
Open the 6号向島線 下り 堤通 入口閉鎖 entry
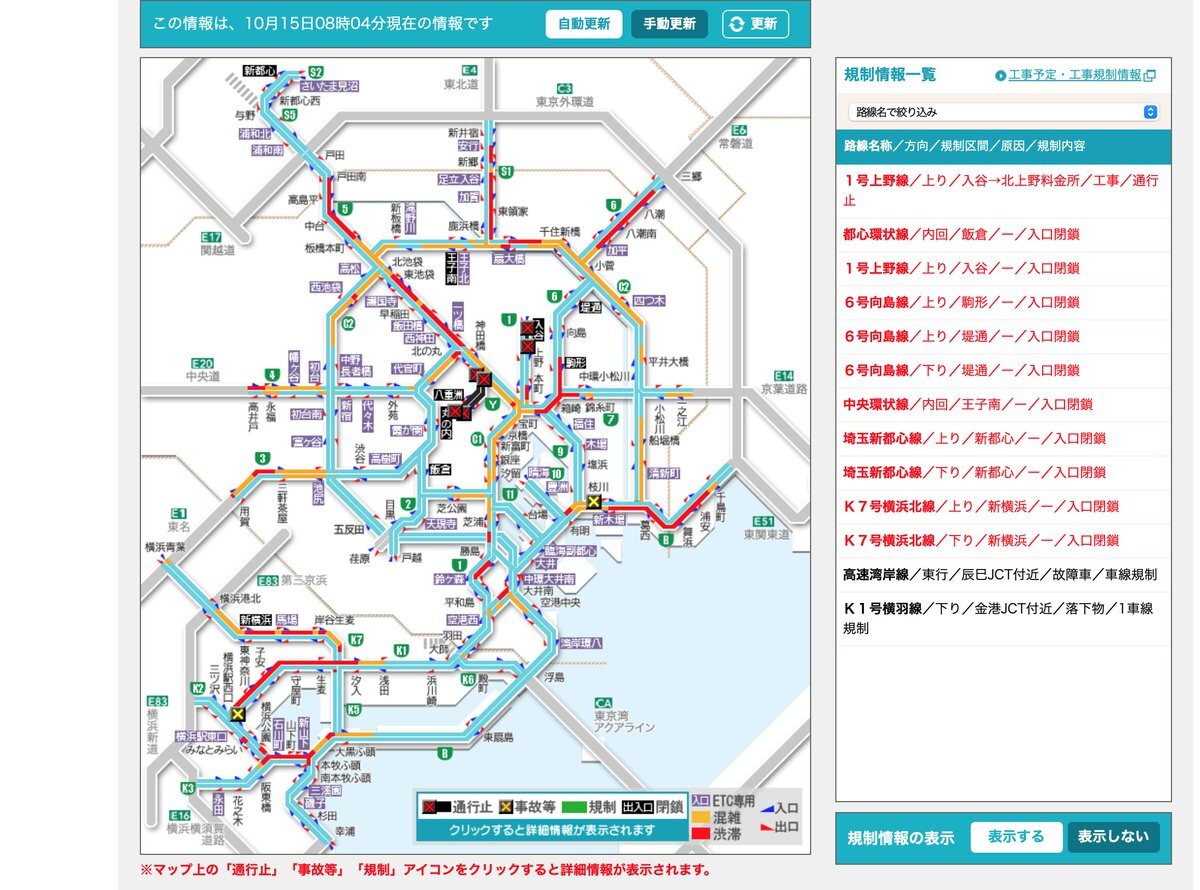point(1003,370)
